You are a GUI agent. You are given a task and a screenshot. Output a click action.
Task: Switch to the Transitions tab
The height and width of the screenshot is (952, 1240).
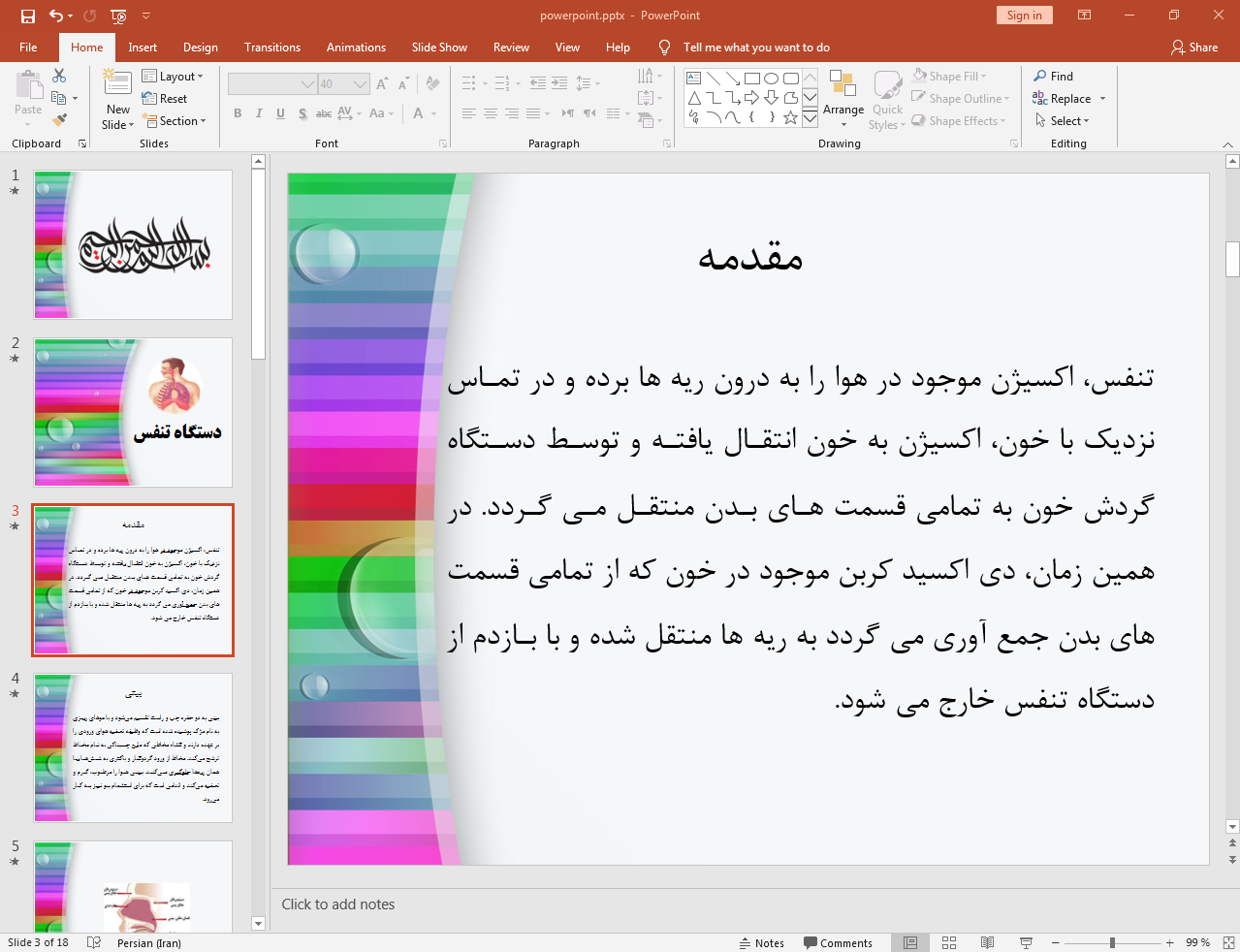272,48
